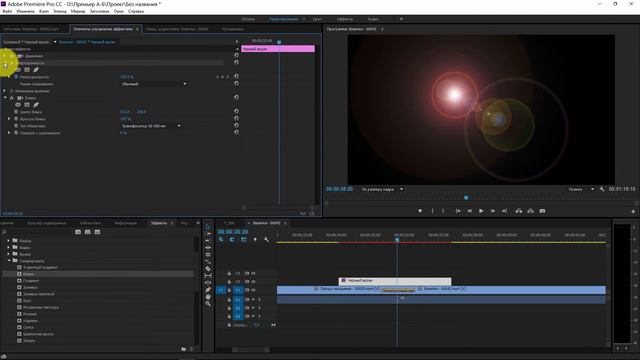
Task: Step back one frame in Program monitor
Action: click(470, 211)
